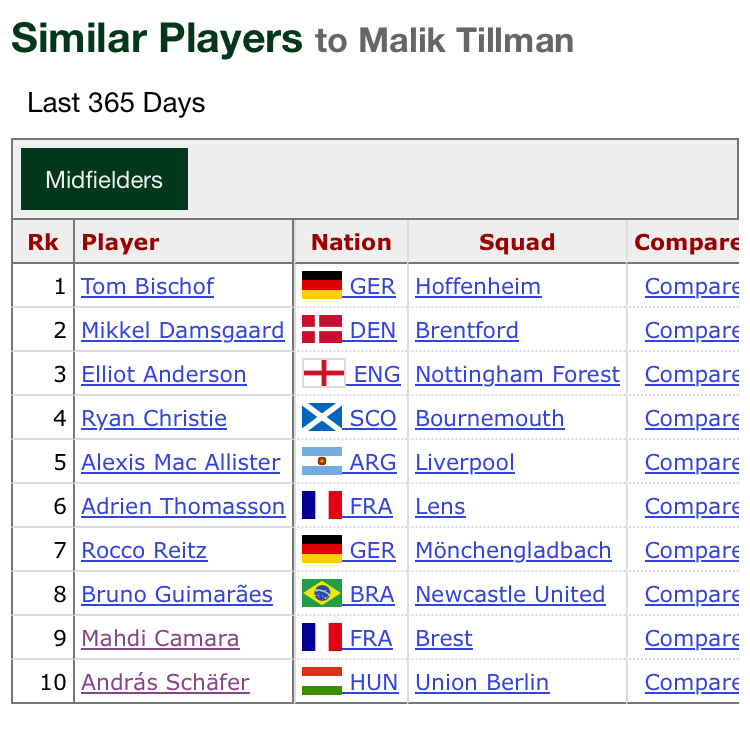Click the Hungary flag in András Schäfer's row
The width and height of the screenshot is (750, 731).
322,681
